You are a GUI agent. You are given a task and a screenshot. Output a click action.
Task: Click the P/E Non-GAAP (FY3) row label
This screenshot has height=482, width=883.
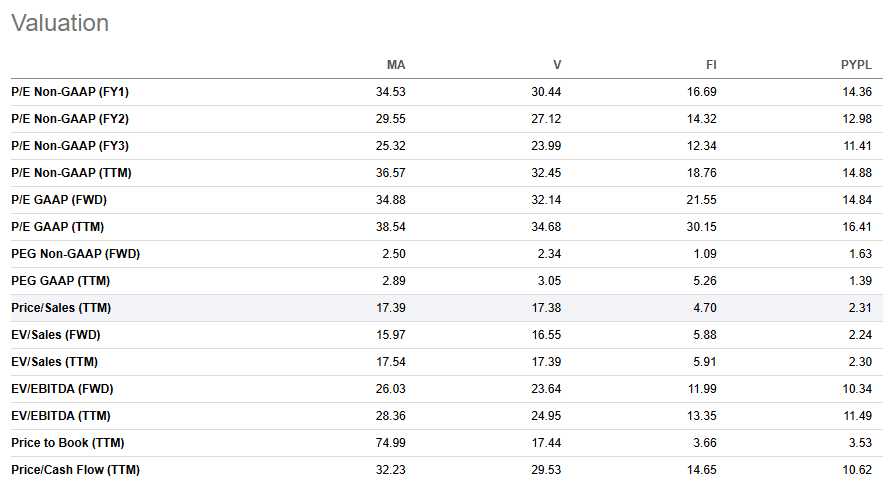coord(70,146)
